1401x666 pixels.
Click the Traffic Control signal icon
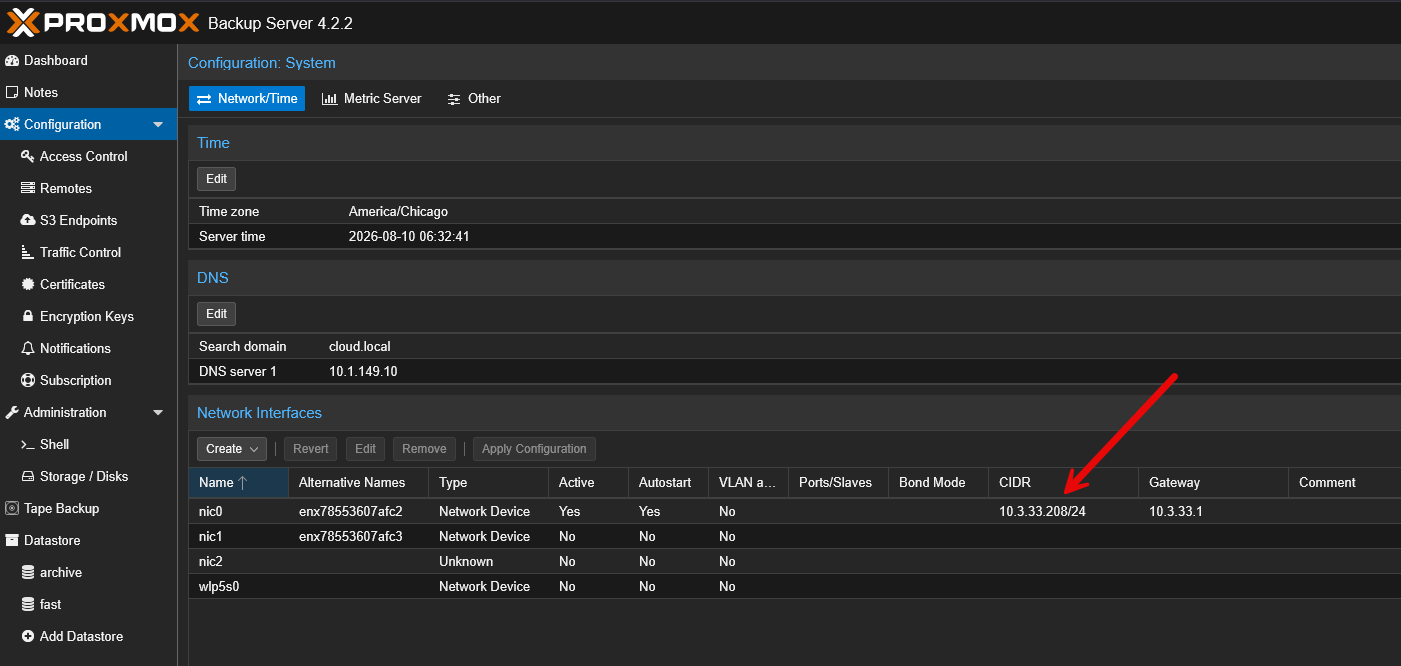tap(28, 252)
